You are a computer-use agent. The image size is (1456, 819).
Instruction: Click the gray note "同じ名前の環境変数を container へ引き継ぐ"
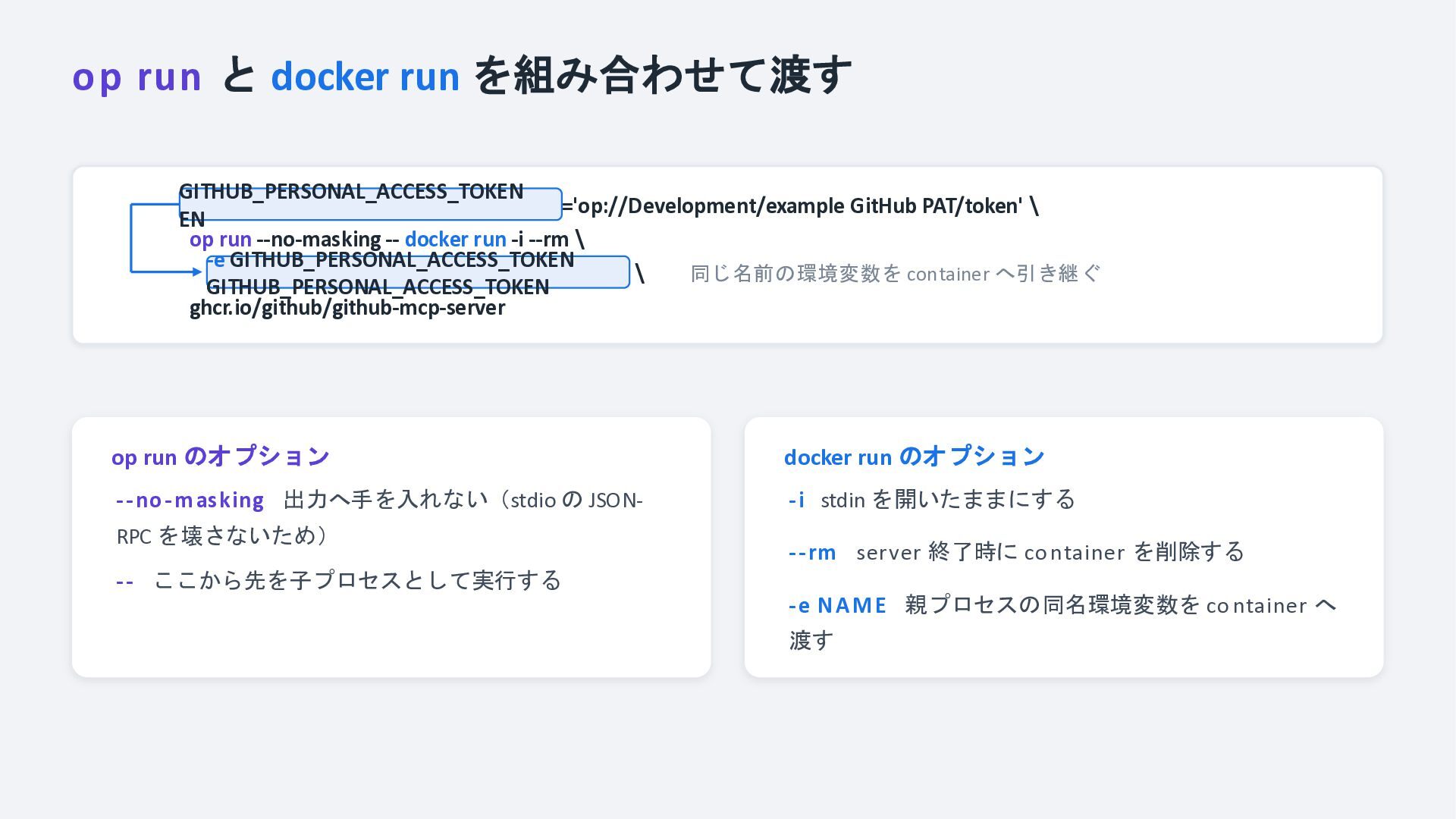tap(895, 273)
